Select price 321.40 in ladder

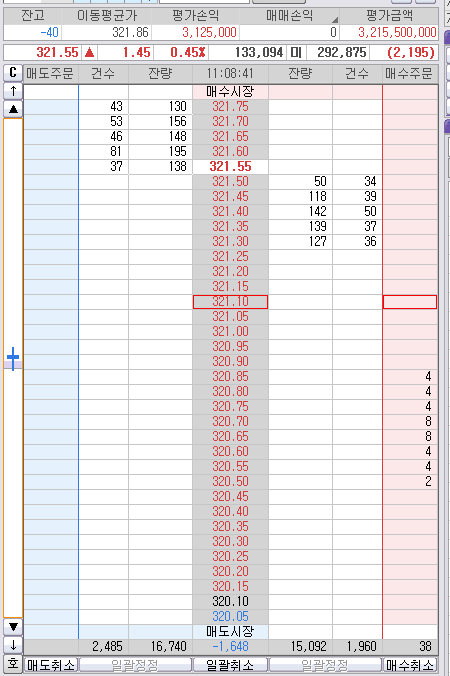pyautogui.click(x=230, y=212)
